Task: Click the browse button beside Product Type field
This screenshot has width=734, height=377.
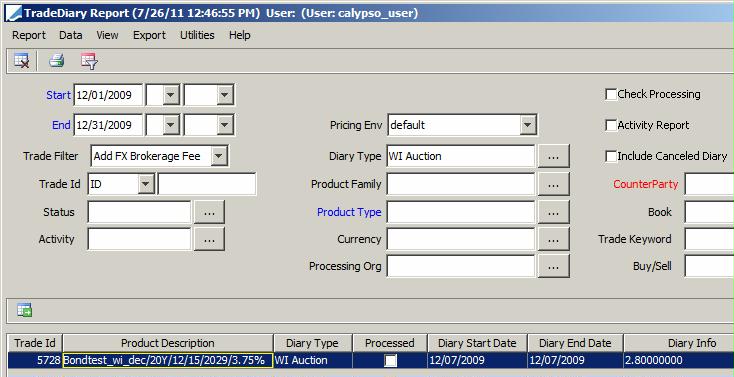Action: click(553, 212)
